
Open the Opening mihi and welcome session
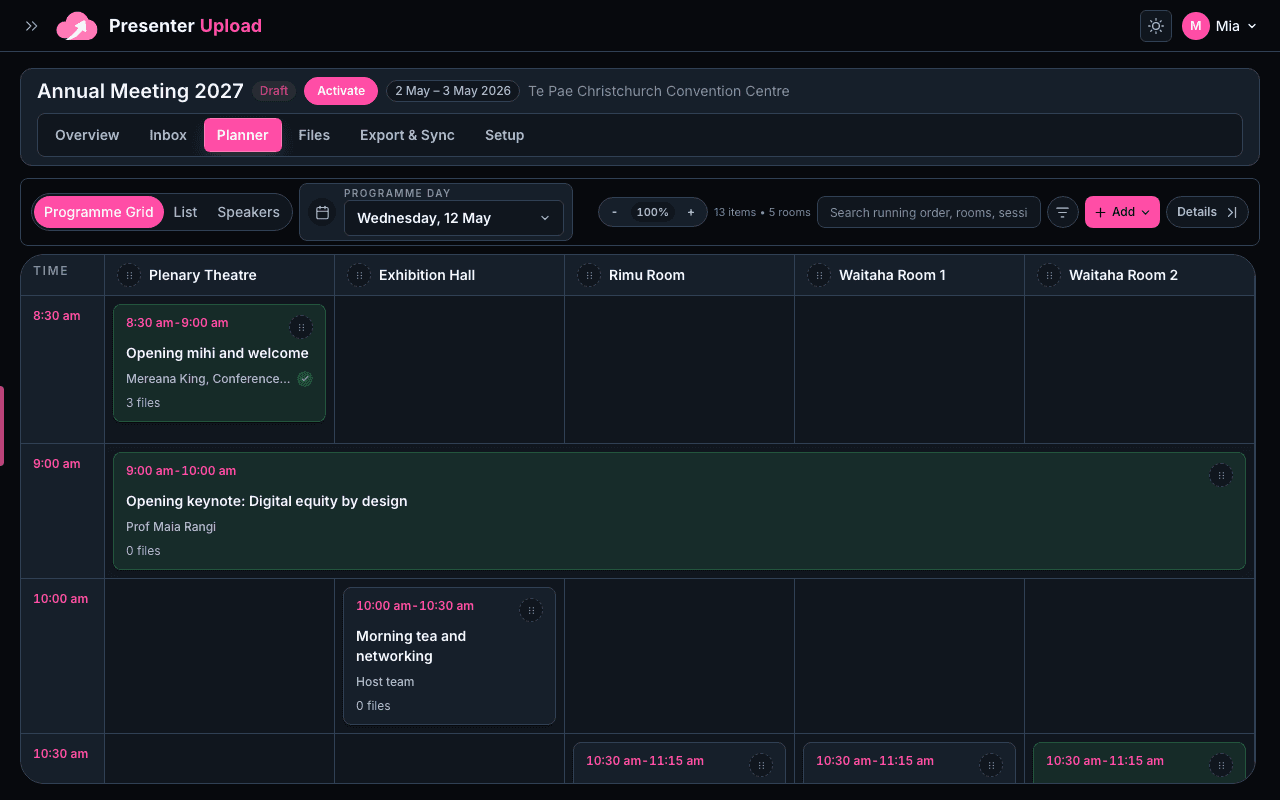pos(219,363)
